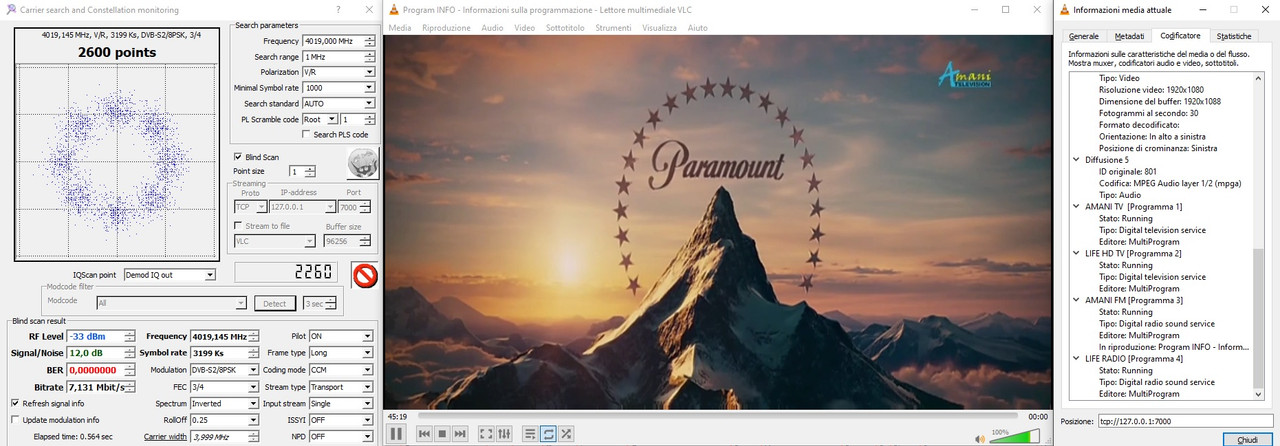Open the VLC Video menu

525,28
